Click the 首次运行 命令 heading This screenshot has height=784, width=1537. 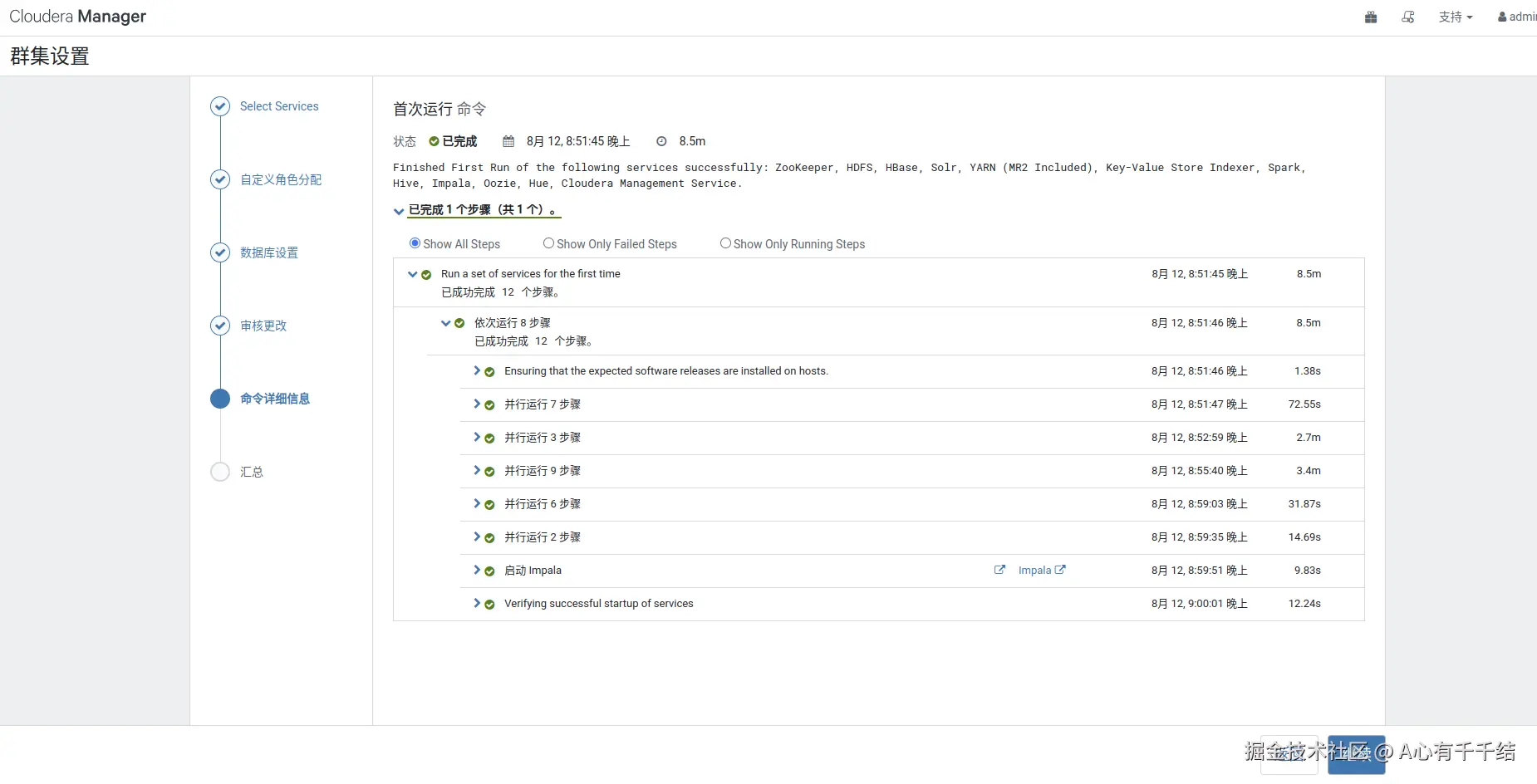[x=439, y=109]
